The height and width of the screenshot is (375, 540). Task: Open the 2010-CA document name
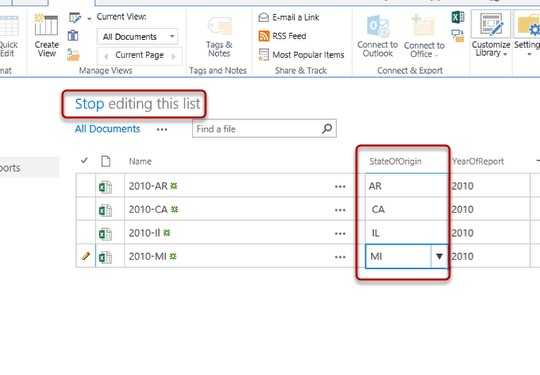[x=148, y=209]
